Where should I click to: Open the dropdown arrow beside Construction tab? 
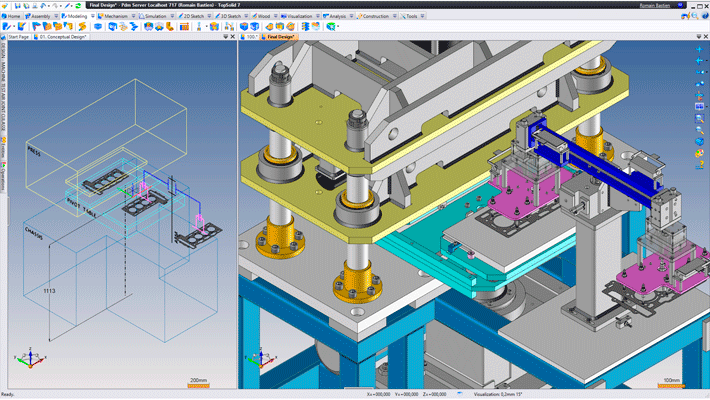click(394, 17)
